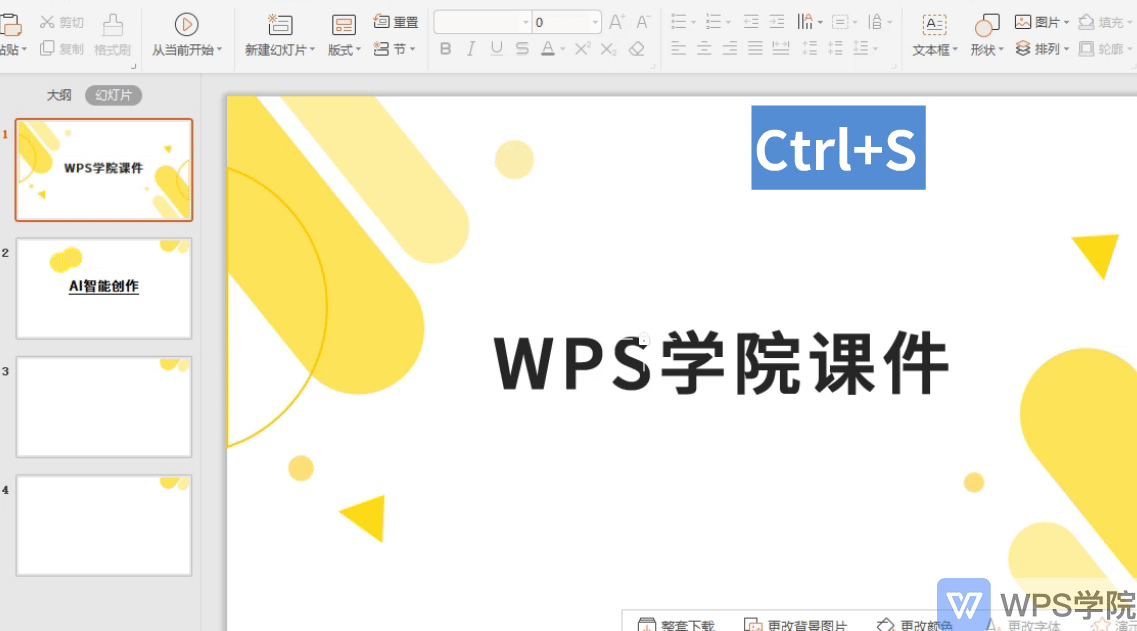Open the paragraph dialog launcher corner
Viewport: 1137px width, 631px height.
[x=894, y=66]
